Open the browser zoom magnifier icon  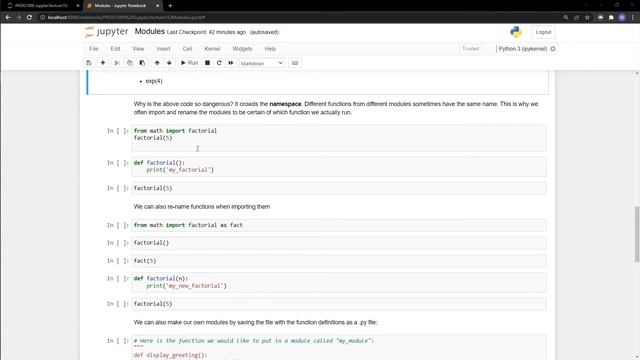click(x=566, y=18)
